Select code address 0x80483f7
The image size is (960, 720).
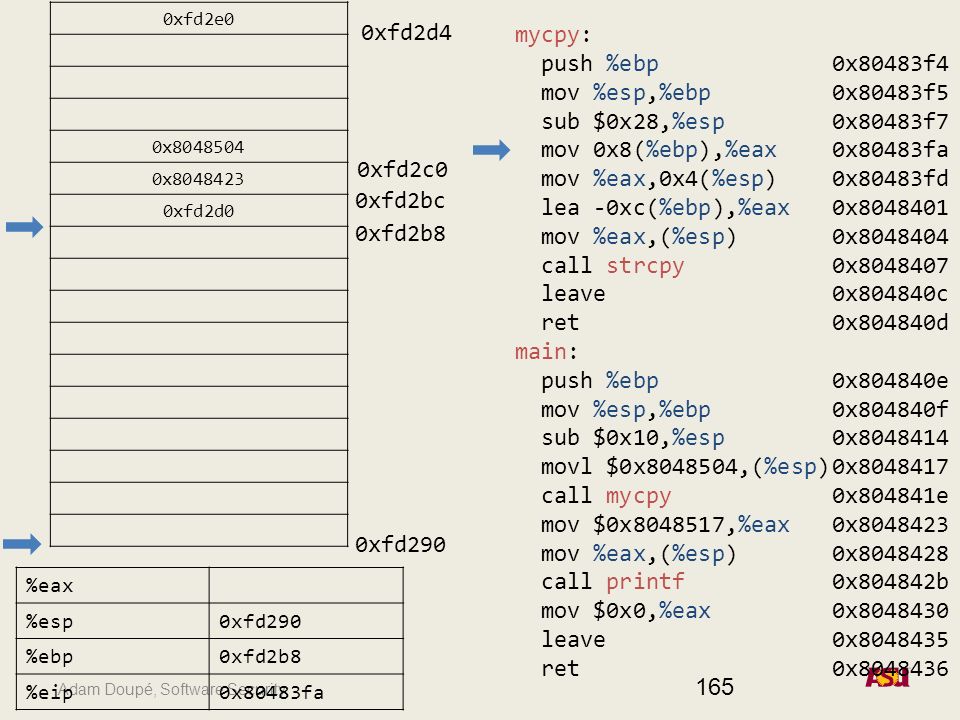(890, 121)
